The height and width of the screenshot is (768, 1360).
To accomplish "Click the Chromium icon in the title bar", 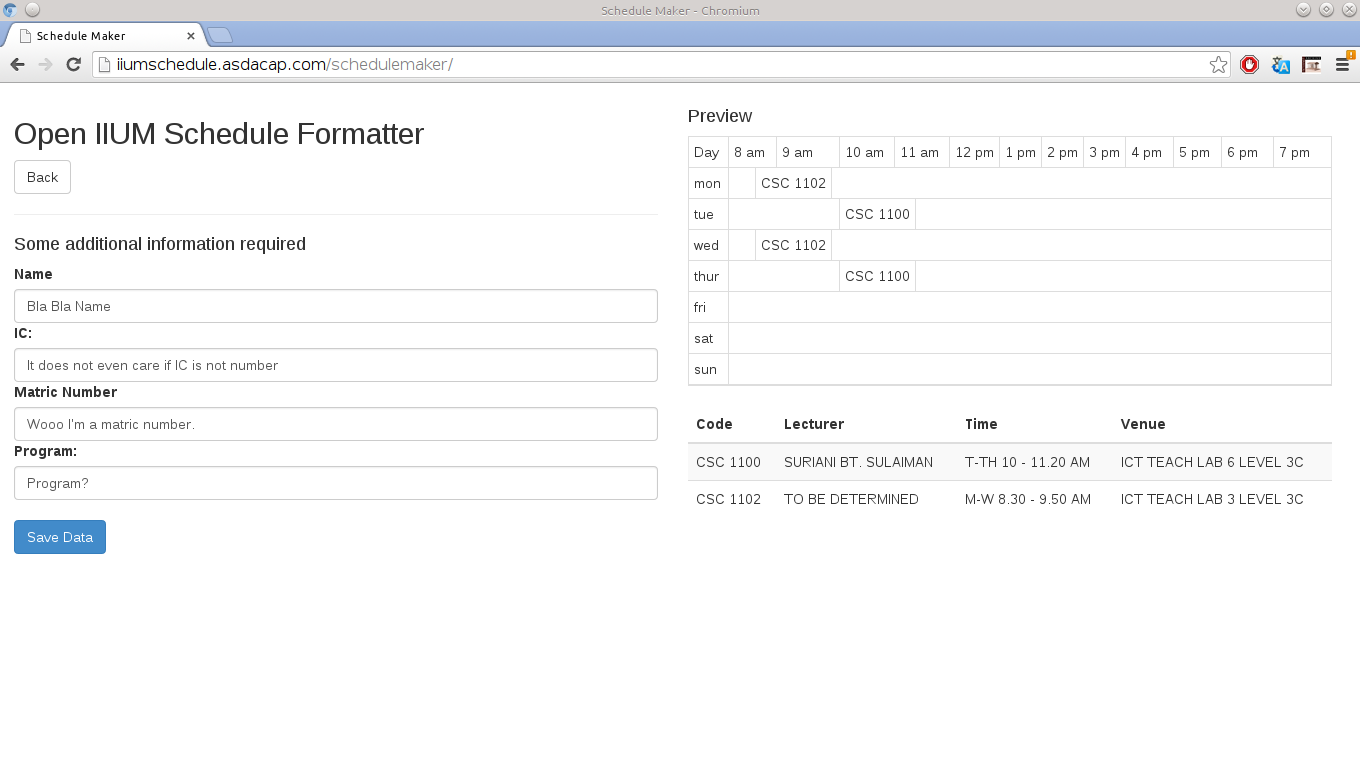I will 10,10.
